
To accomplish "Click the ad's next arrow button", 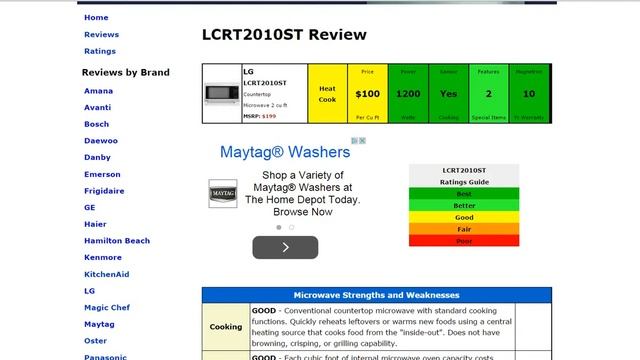I will click(x=285, y=247).
